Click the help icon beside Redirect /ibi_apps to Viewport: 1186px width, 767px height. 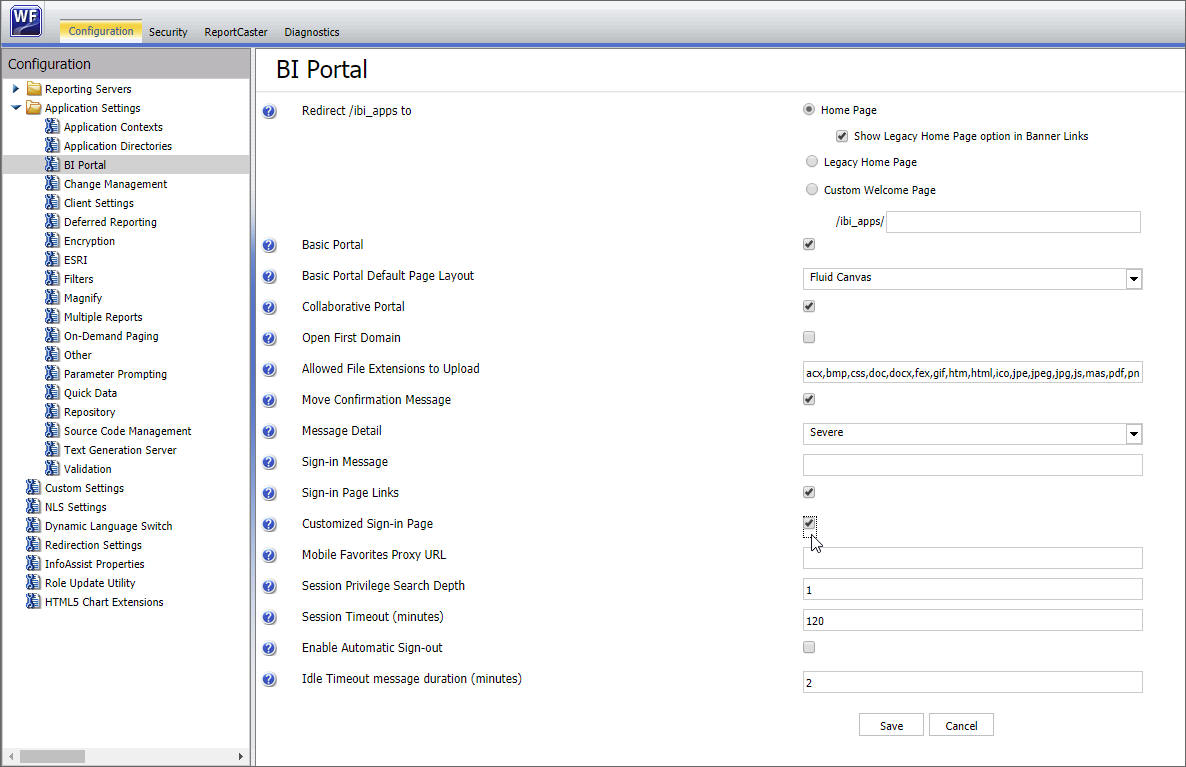(269, 111)
